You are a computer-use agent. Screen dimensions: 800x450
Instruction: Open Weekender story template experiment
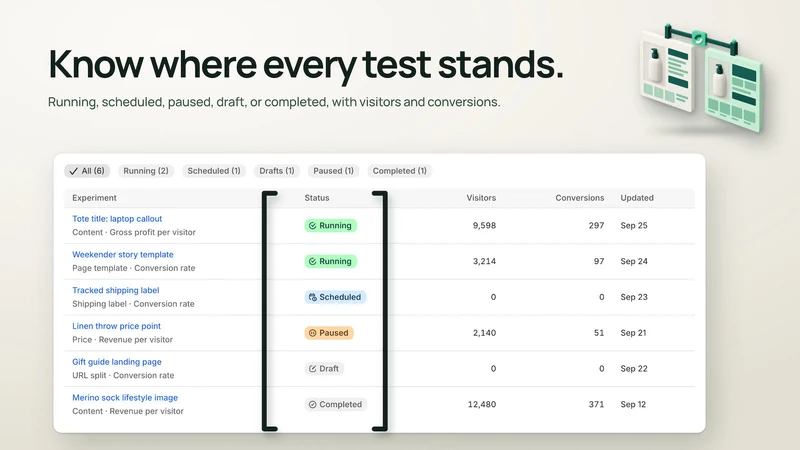pyautogui.click(x=122, y=255)
